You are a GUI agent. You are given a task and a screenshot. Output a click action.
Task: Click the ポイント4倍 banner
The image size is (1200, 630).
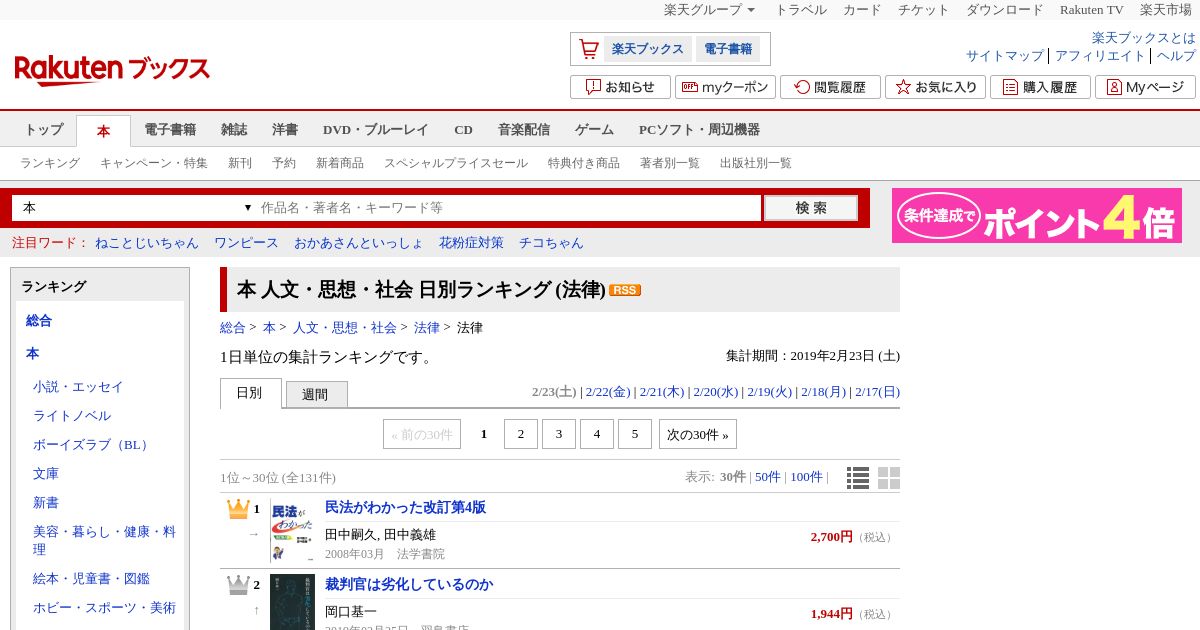point(1037,216)
